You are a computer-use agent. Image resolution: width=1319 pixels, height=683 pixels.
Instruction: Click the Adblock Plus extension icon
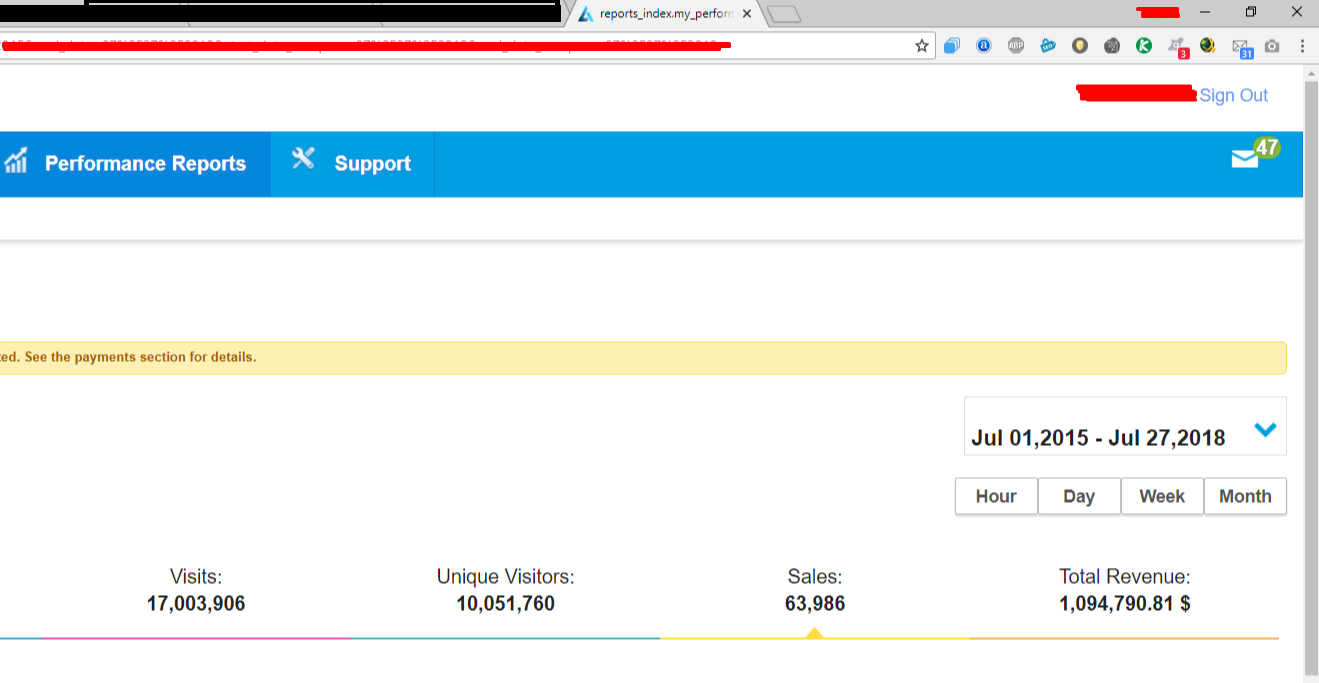[1016, 46]
